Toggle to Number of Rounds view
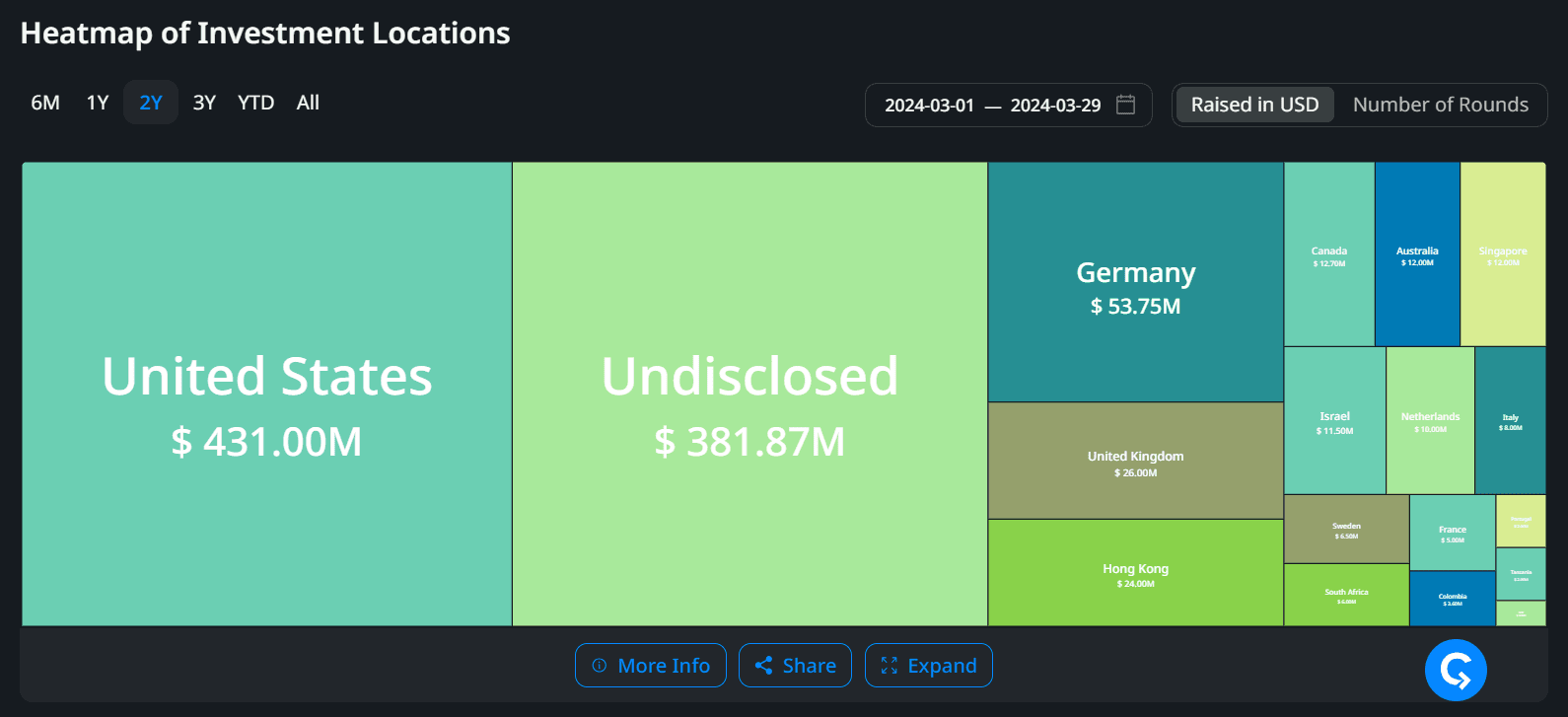This screenshot has height=717, width=1568. pyautogui.click(x=1440, y=105)
